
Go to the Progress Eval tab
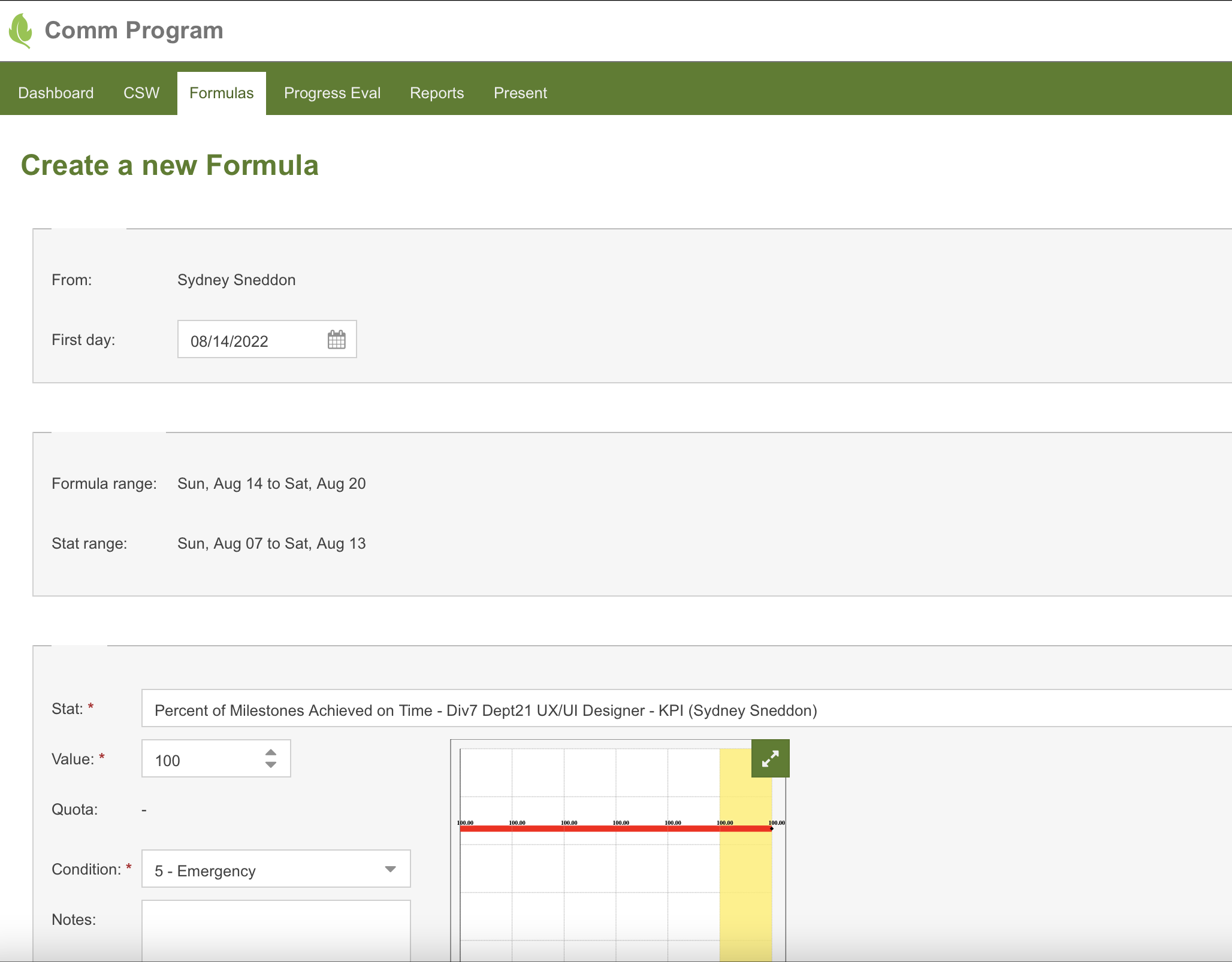click(332, 93)
